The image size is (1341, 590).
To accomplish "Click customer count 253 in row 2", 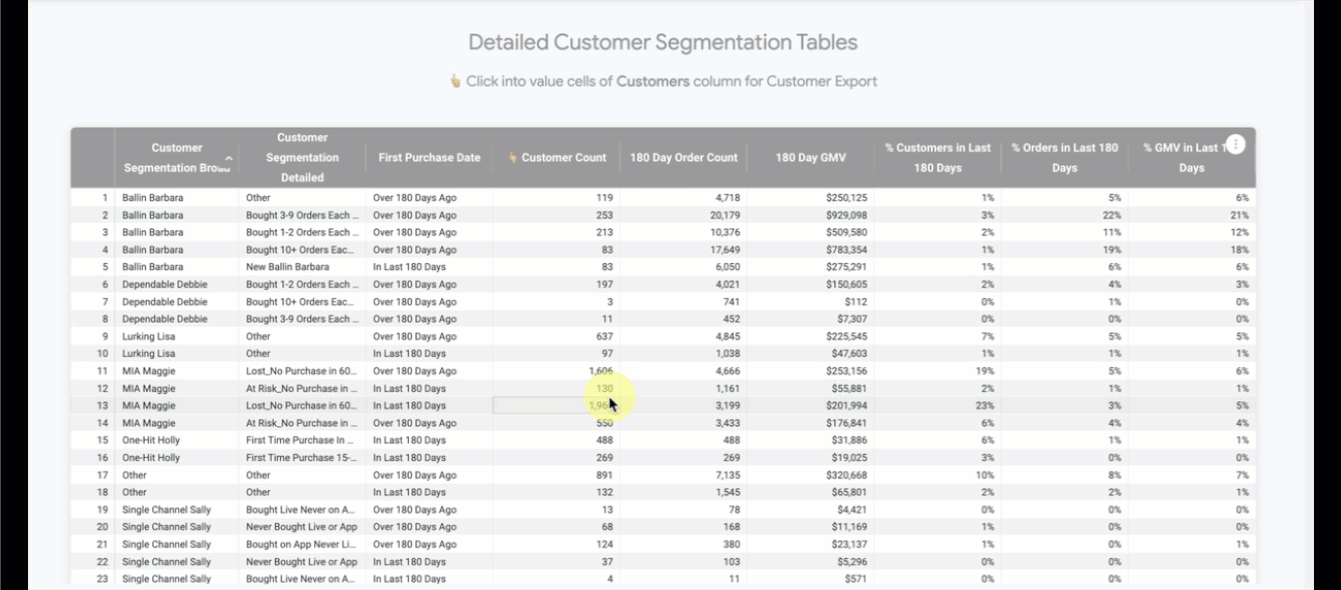I will point(603,215).
